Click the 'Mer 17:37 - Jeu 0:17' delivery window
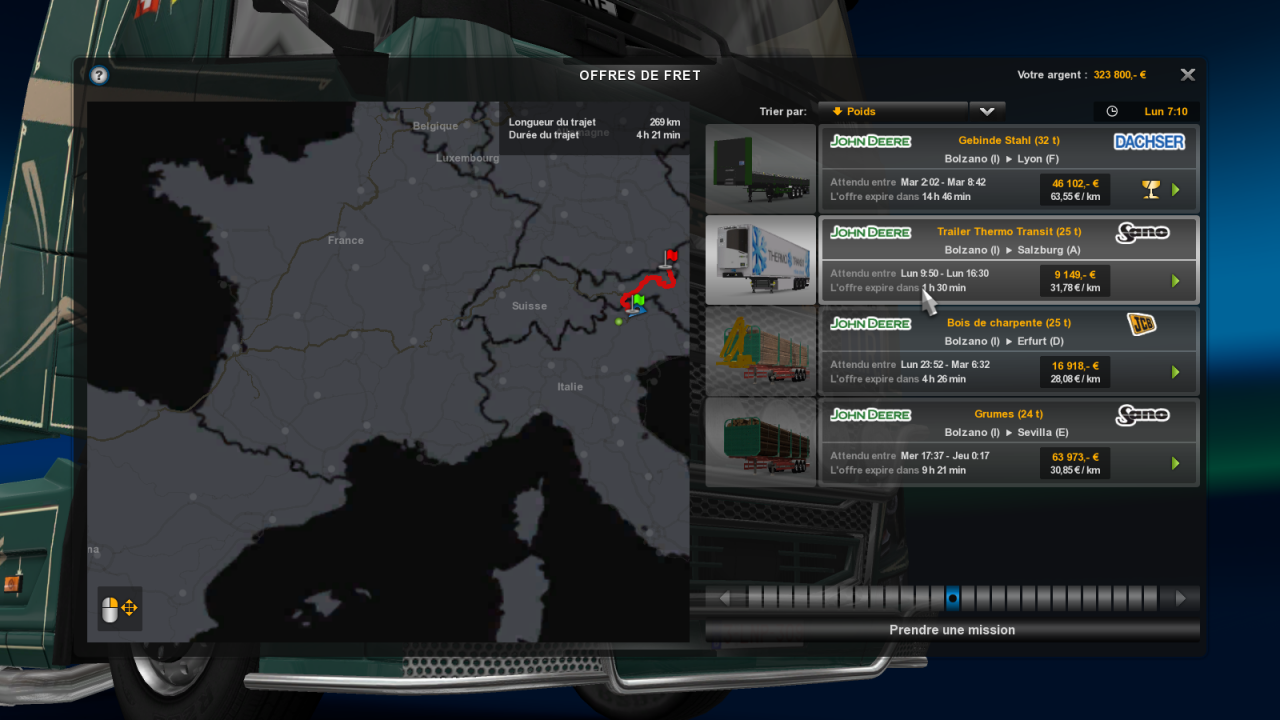This screenshot has width=1280, height=720. [x=945, y=456]
